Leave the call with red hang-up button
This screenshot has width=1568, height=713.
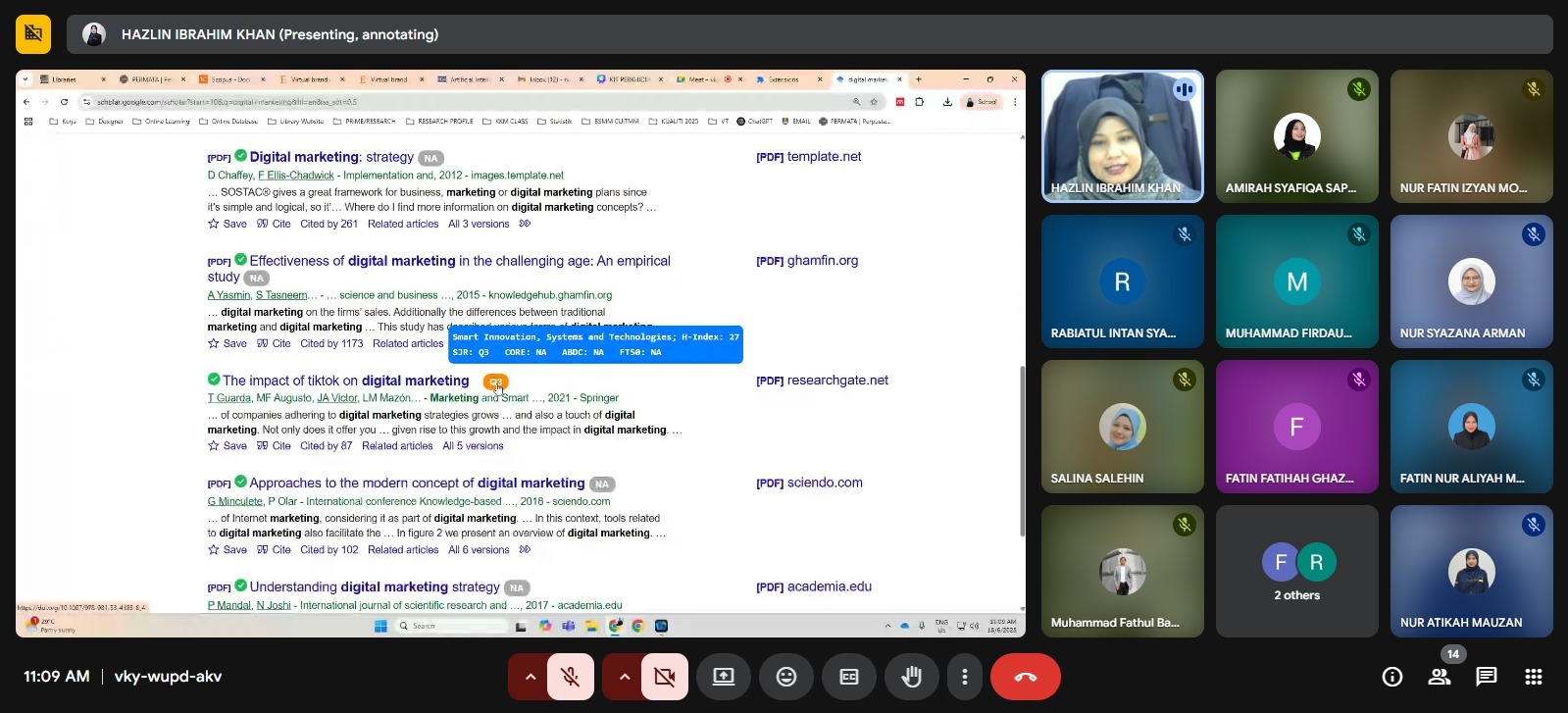pyautogui.click(x=1026, y=677)
